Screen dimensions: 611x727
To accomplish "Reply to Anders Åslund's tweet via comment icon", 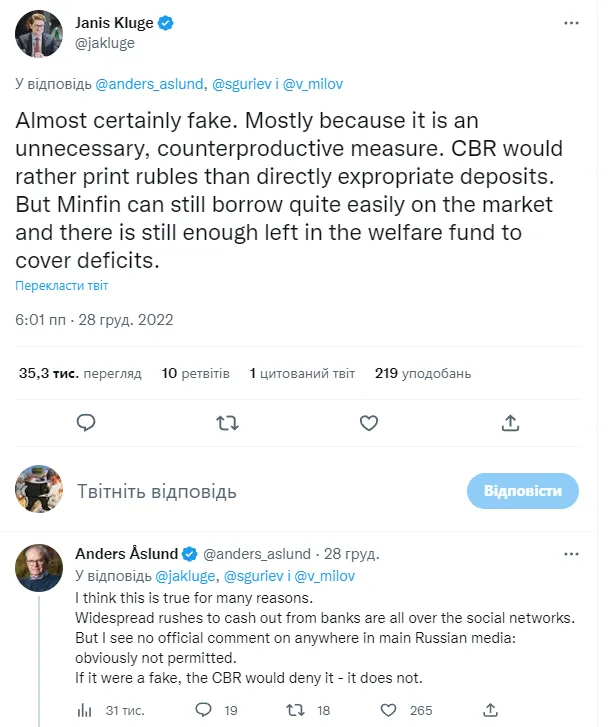I will (204, 710).
